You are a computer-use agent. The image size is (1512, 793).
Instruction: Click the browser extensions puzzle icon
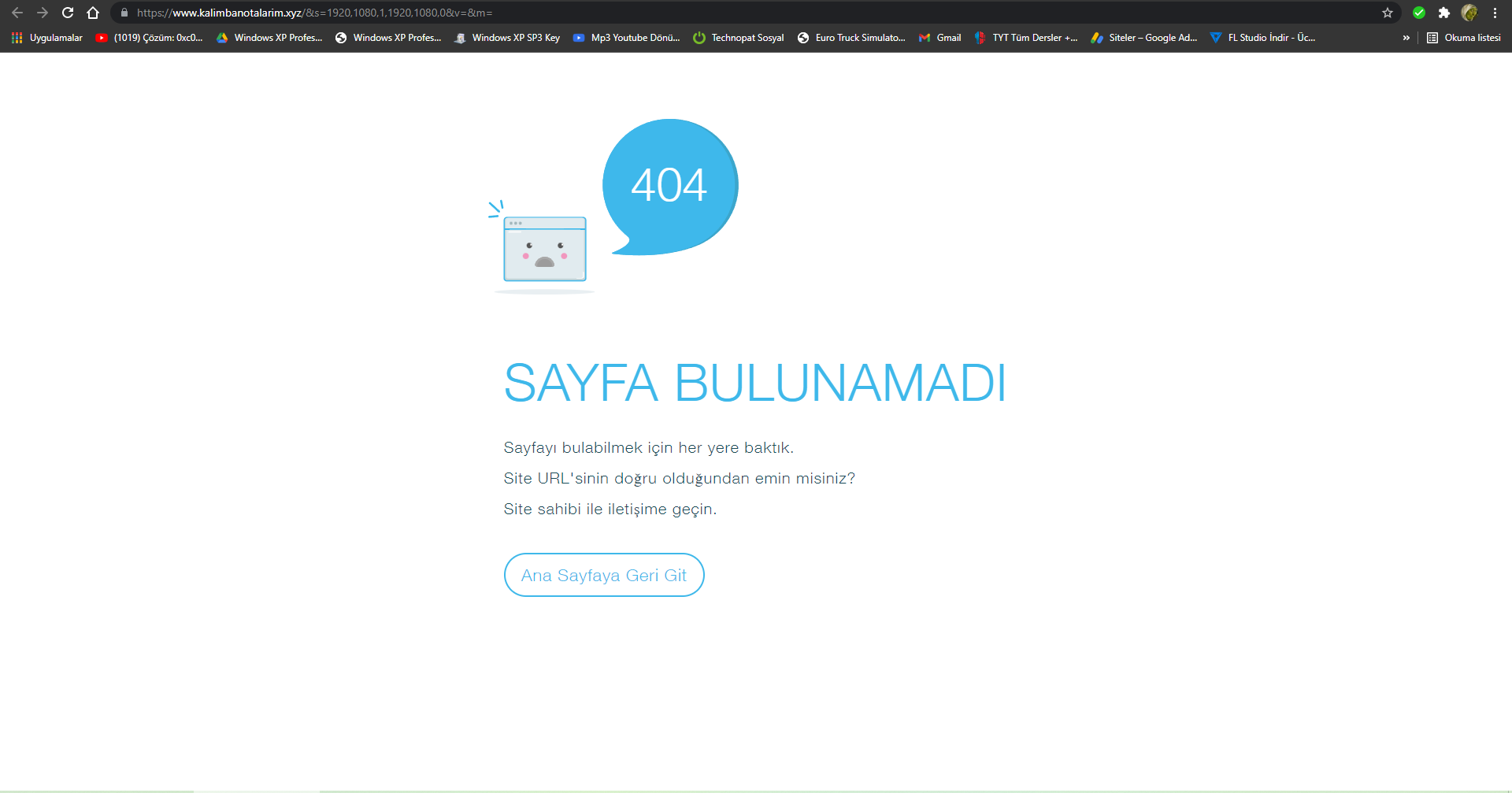point(1445,13)
